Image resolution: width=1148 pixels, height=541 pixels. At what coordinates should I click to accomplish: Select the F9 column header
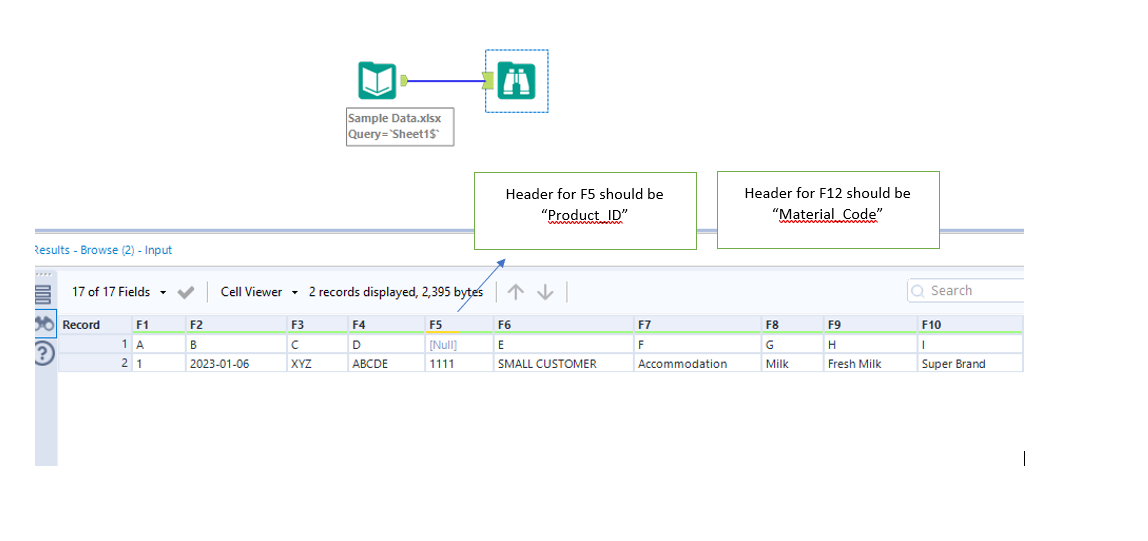(871, 325)
